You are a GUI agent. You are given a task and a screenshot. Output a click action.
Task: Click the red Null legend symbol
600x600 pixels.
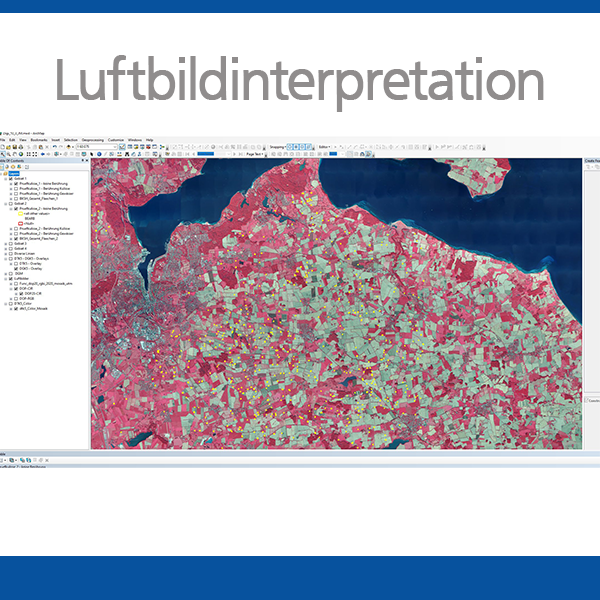19,223
